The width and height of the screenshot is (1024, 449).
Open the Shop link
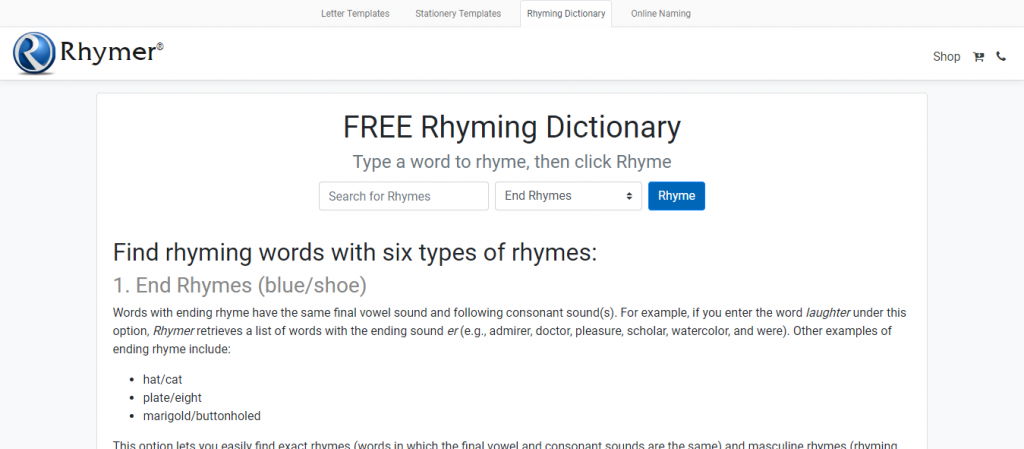coord(946,57)
